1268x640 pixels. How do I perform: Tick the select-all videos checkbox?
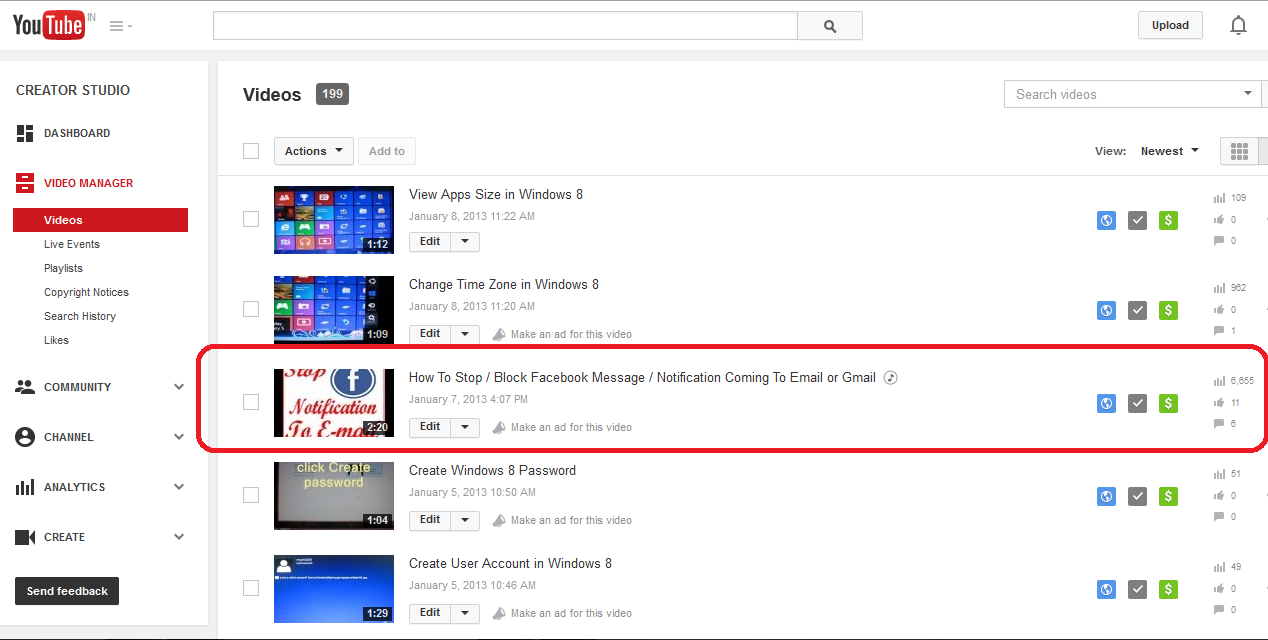tap(251, 151)
